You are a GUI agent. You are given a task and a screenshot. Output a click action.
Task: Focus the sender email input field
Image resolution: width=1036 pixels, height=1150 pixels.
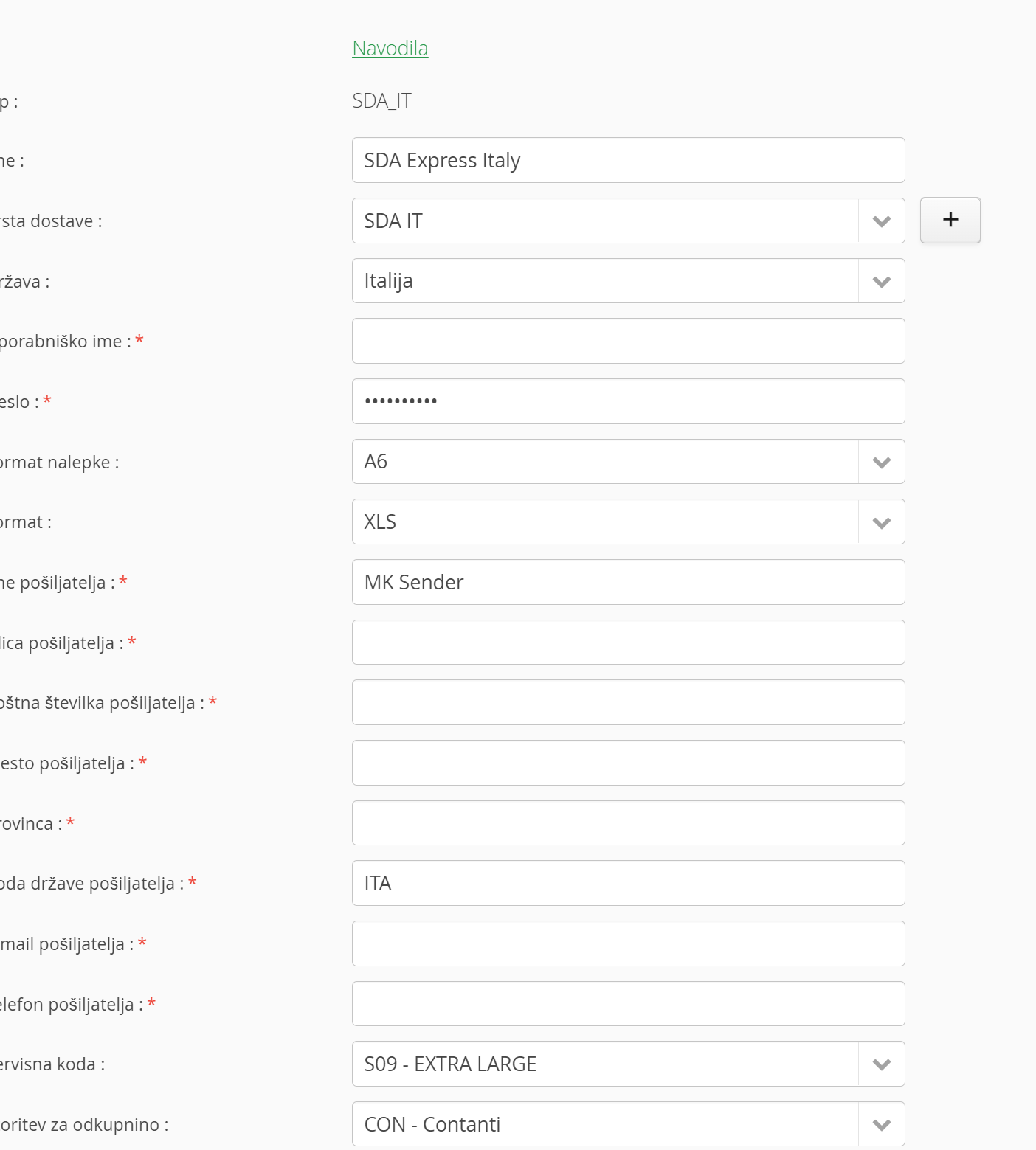coord(629,943)
